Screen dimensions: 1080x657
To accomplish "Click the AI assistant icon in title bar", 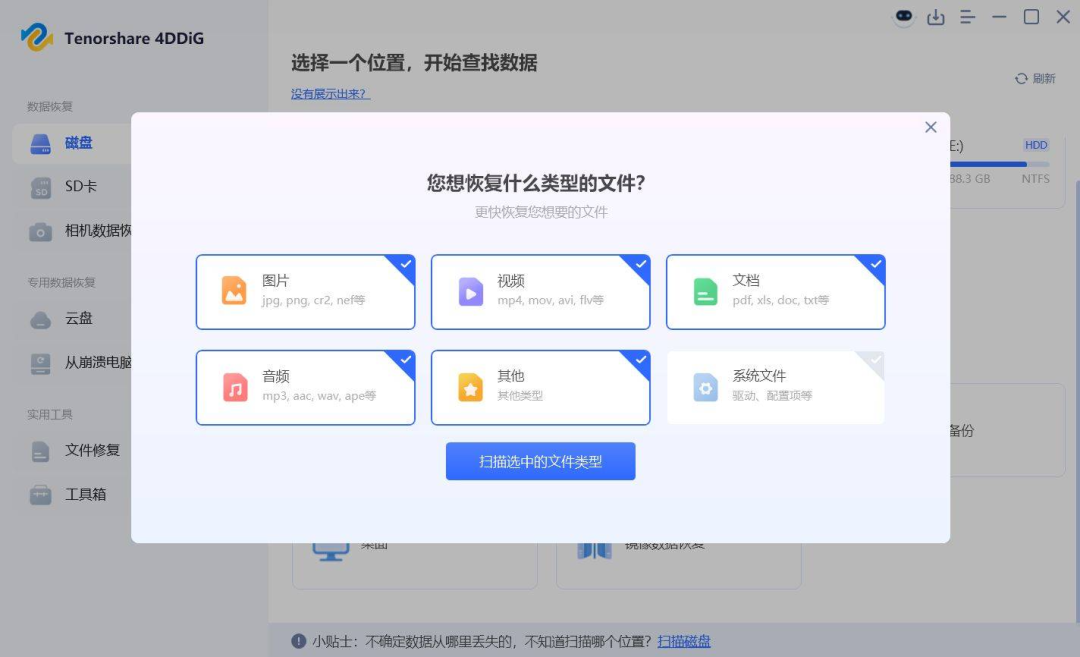I will (903, 17).
